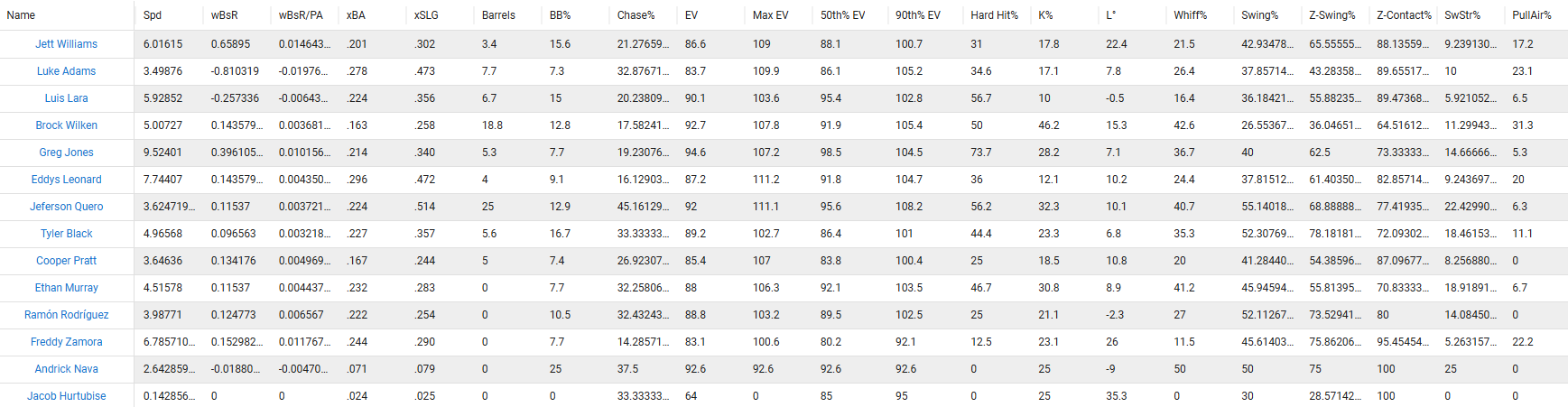Select Greg Jones player link
Viewport: 1568px width, 407px height.
pos(66,153)
